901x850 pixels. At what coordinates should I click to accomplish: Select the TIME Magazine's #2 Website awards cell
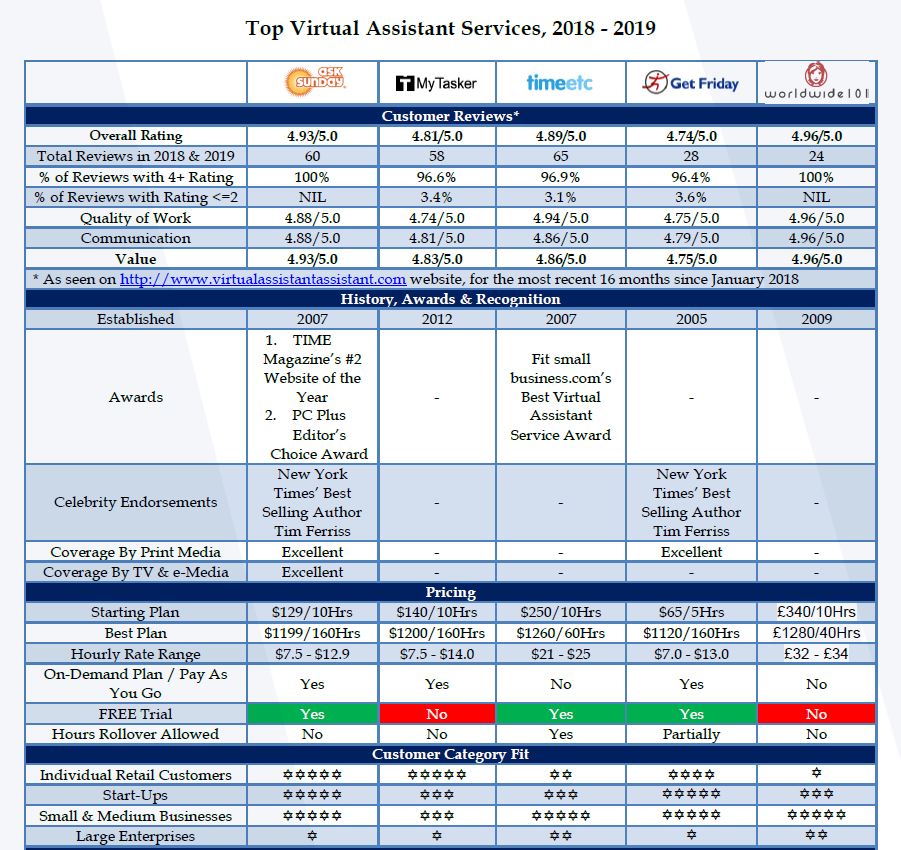313,397
